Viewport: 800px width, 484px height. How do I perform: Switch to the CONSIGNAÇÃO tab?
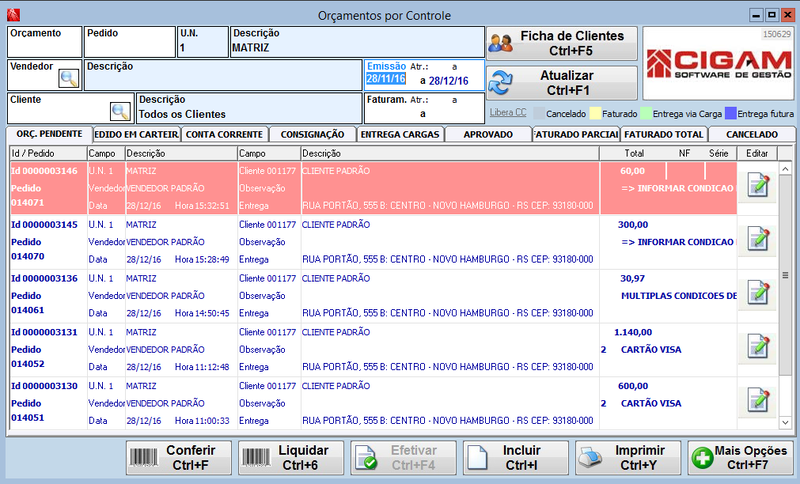312,135
